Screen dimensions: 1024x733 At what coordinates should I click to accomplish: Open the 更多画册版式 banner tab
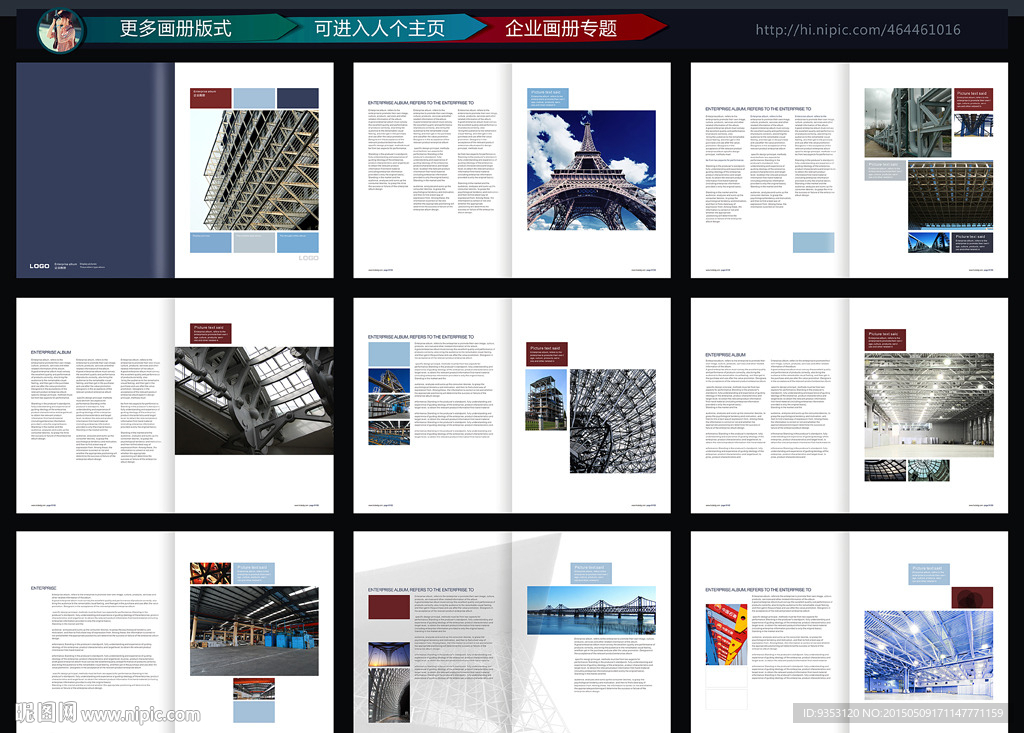176,29
